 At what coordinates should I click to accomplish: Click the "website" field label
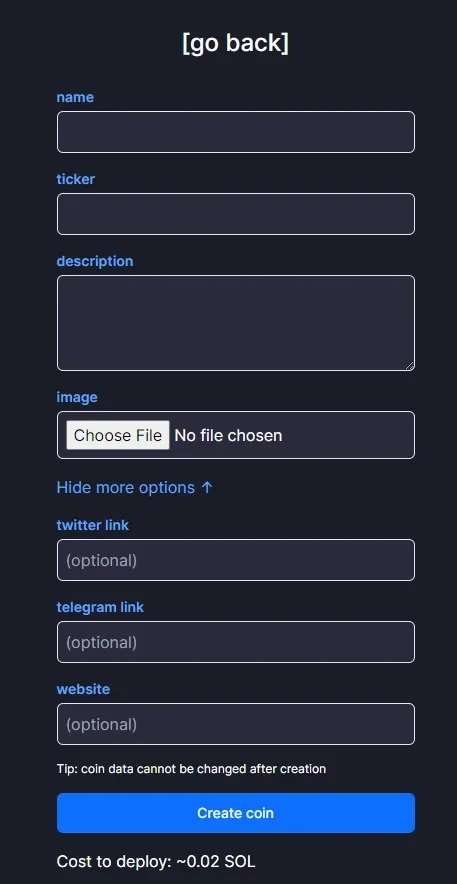[83, 689]
